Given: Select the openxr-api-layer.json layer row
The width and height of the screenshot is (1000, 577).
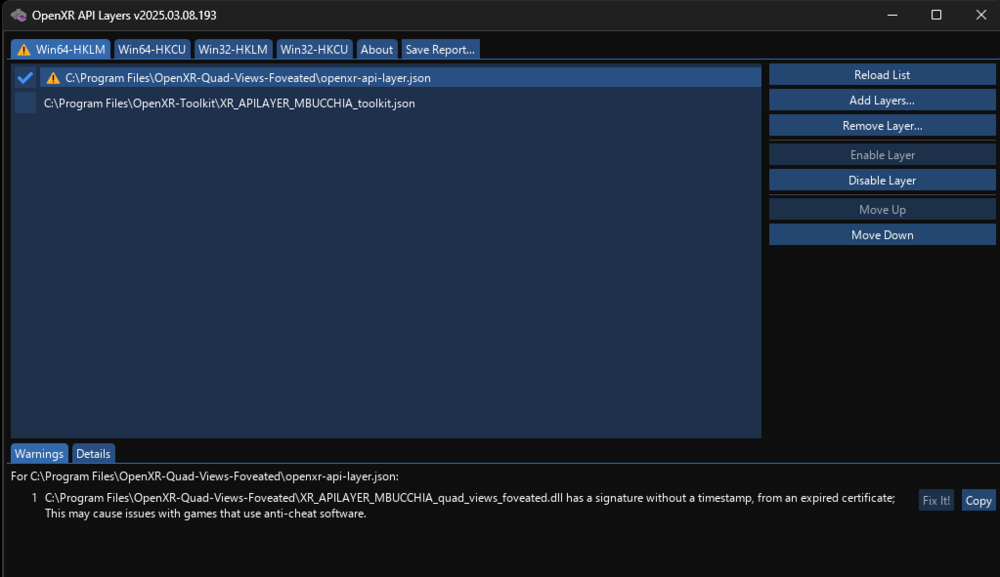Looking at the screenshot, I should point(401,78).
